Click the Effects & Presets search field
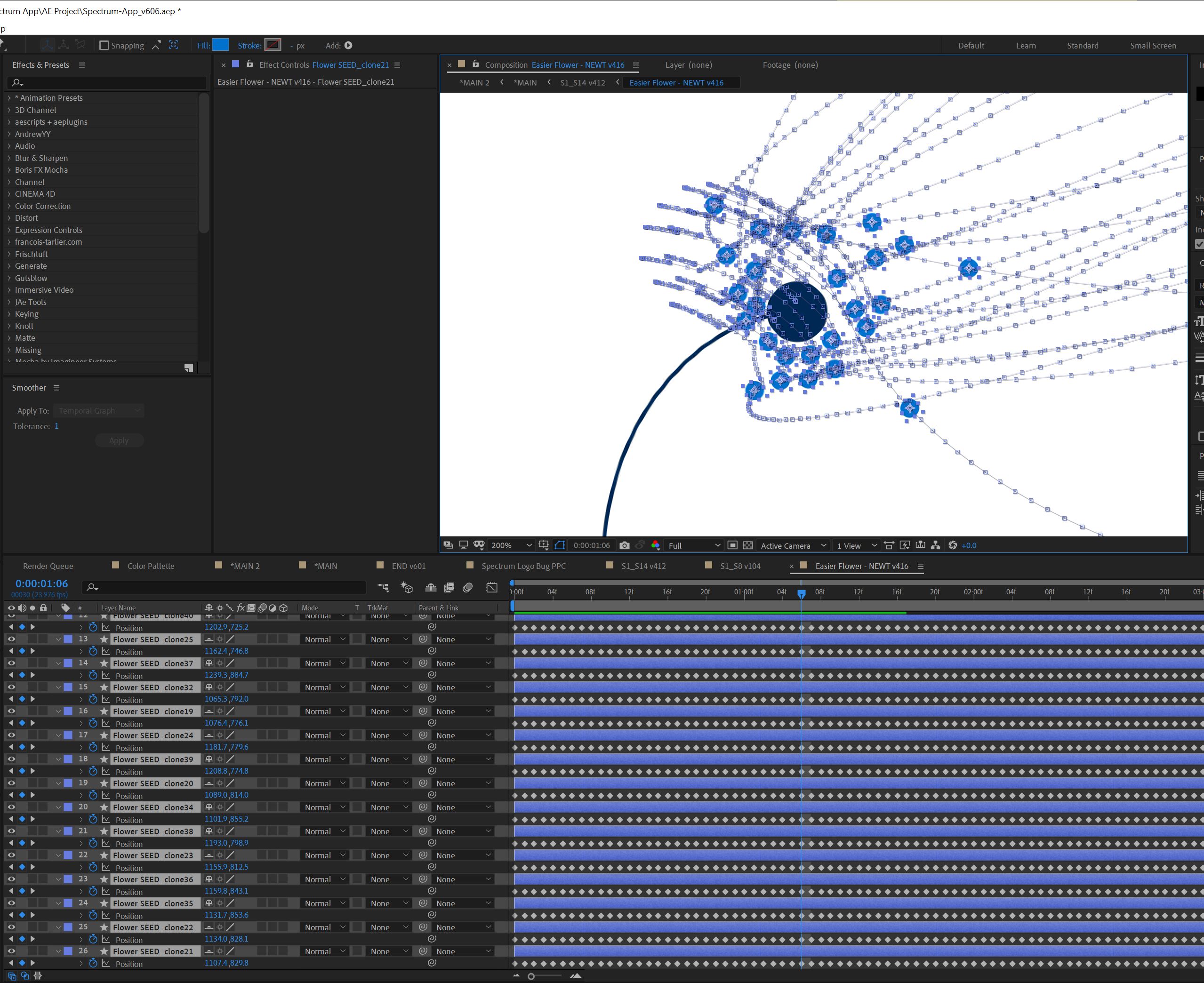This screenshot has height=983, width=1204. pyautogui.click(x=108, y=83)
